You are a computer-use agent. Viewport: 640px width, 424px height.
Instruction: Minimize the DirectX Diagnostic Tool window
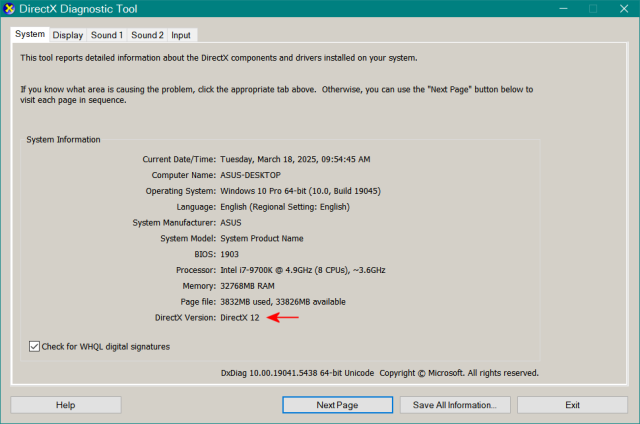click(547, 9)
